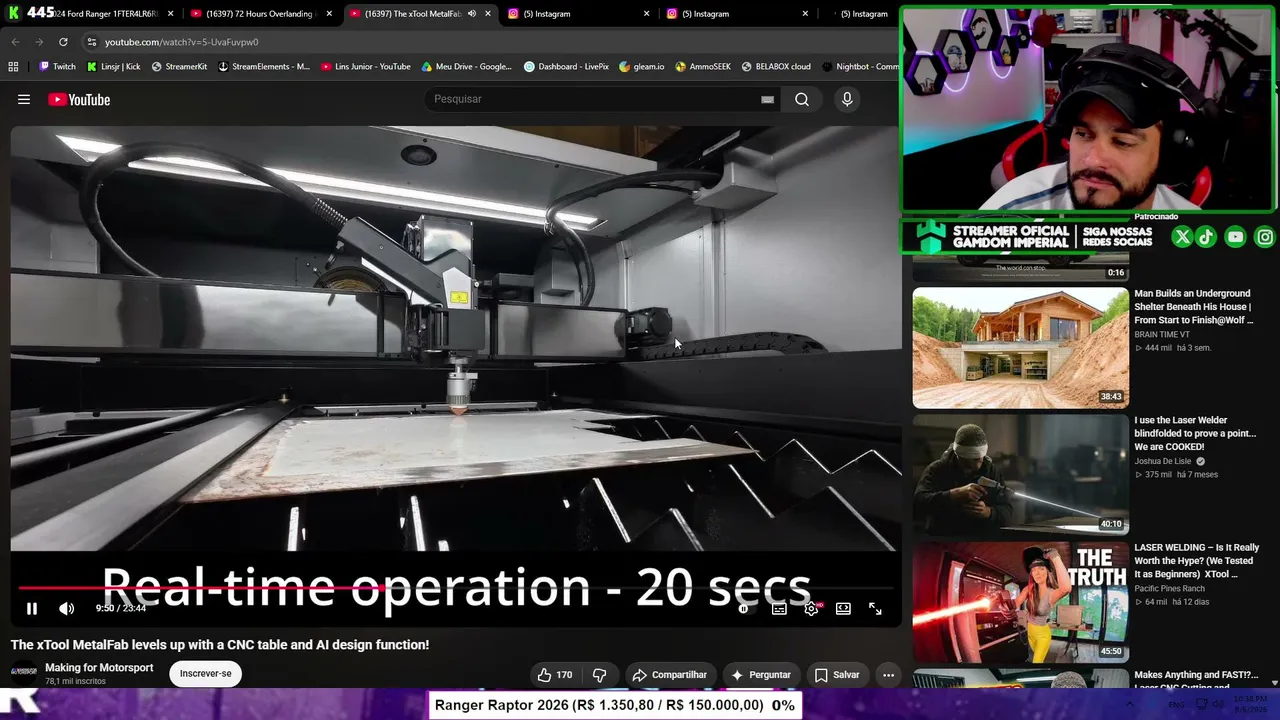Visit the Pacific Pines Ranch channel
Image resolution: width=1280 pixels, height=720 pixels.
tap(1169, 589)
